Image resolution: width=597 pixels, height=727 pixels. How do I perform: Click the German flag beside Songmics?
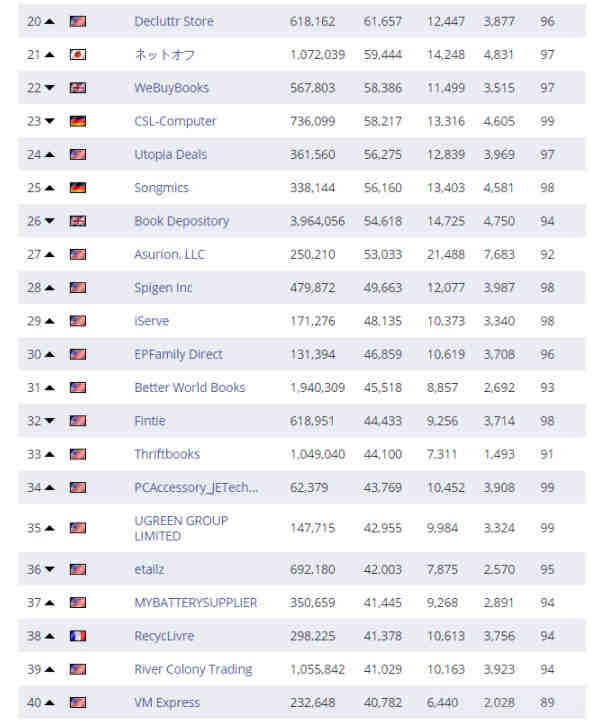pos(78,188)
